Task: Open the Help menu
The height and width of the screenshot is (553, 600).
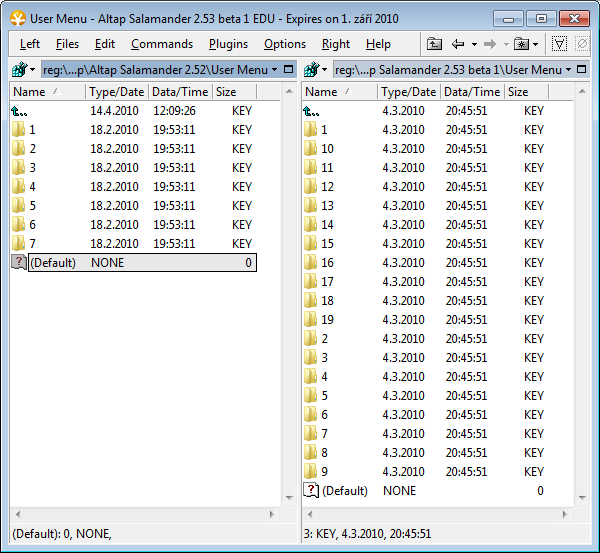Action: click(x=378, y=44)
